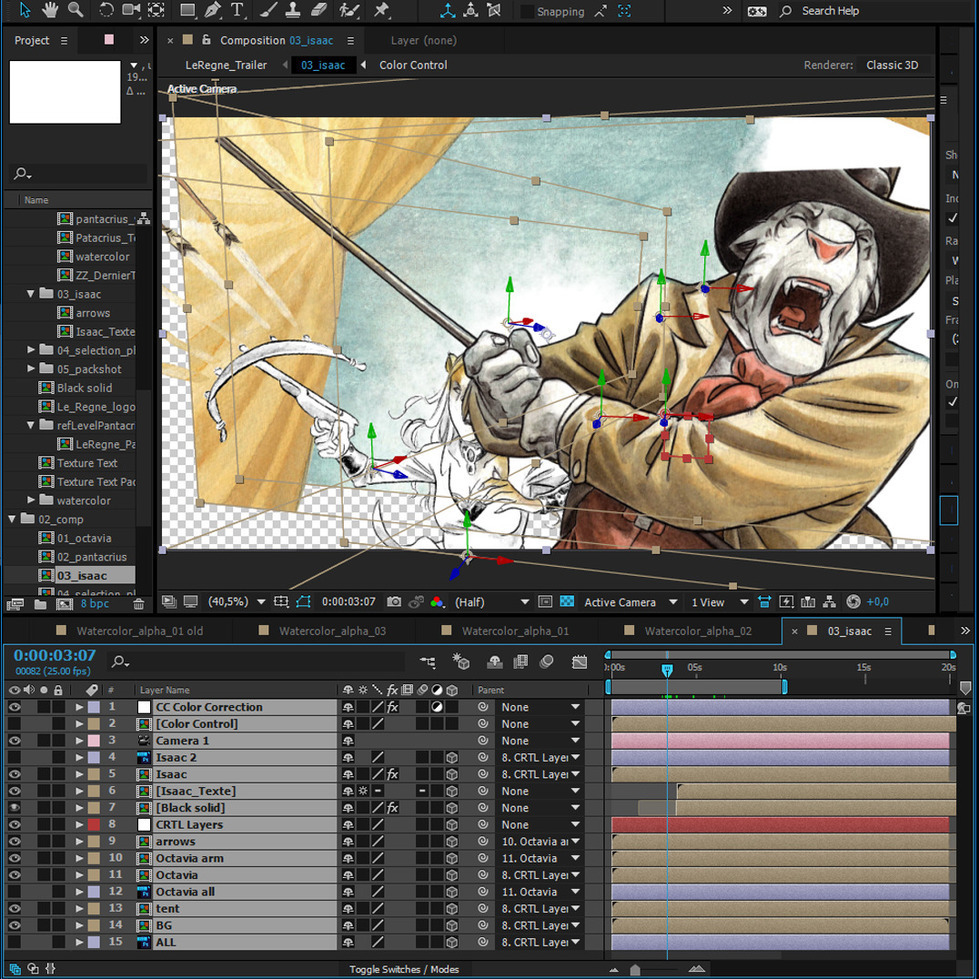
Task: Select the Clone Stamp tool
Action: [x=293, y=10]
